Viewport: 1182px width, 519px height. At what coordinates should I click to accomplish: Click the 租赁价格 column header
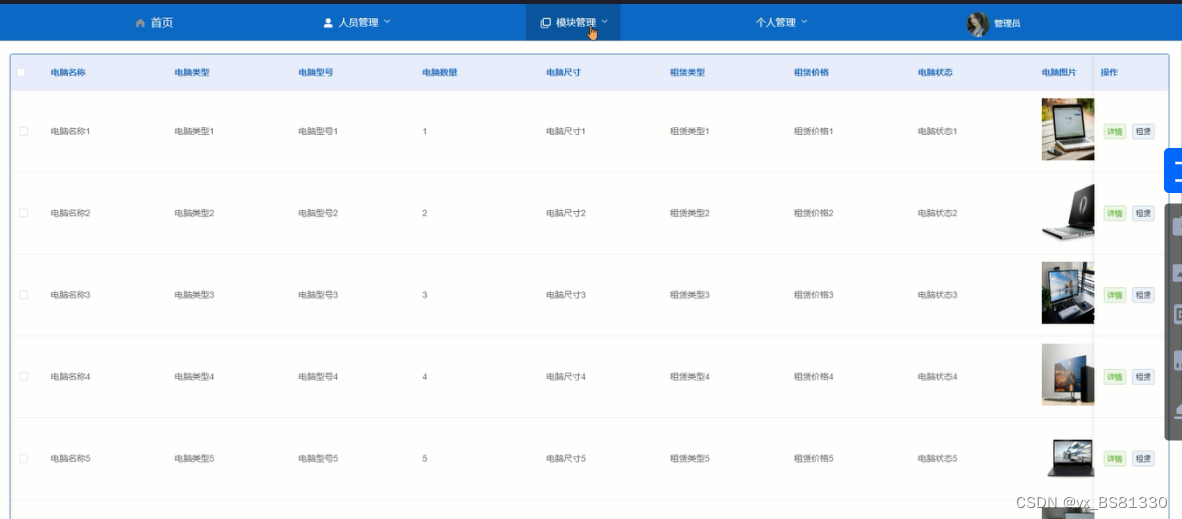811,72
